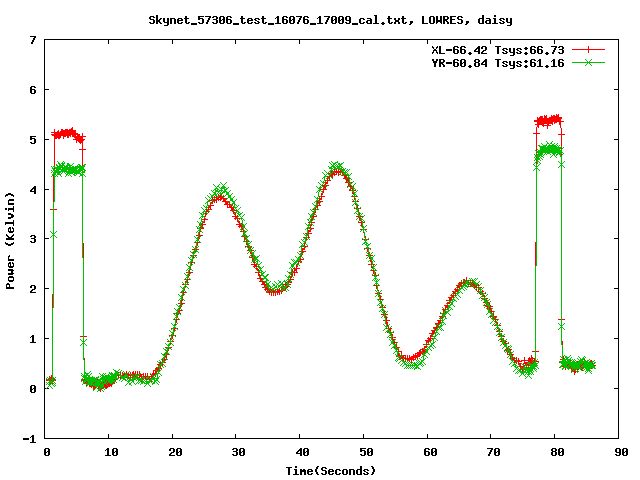Image resolution: width=640 pixels, height=480 pixels.
Task: Click the x-axis tick label 70
Action: (x=493, y=452)
